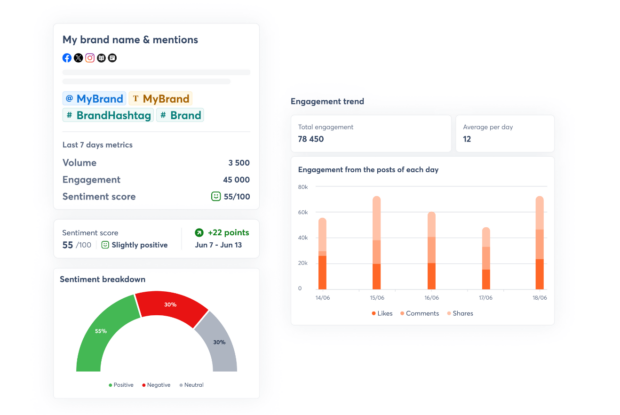Click the orange T MyBrand keyword tag
The width and height of the screenshot is (620, 415).
click(x=159, y=99)
